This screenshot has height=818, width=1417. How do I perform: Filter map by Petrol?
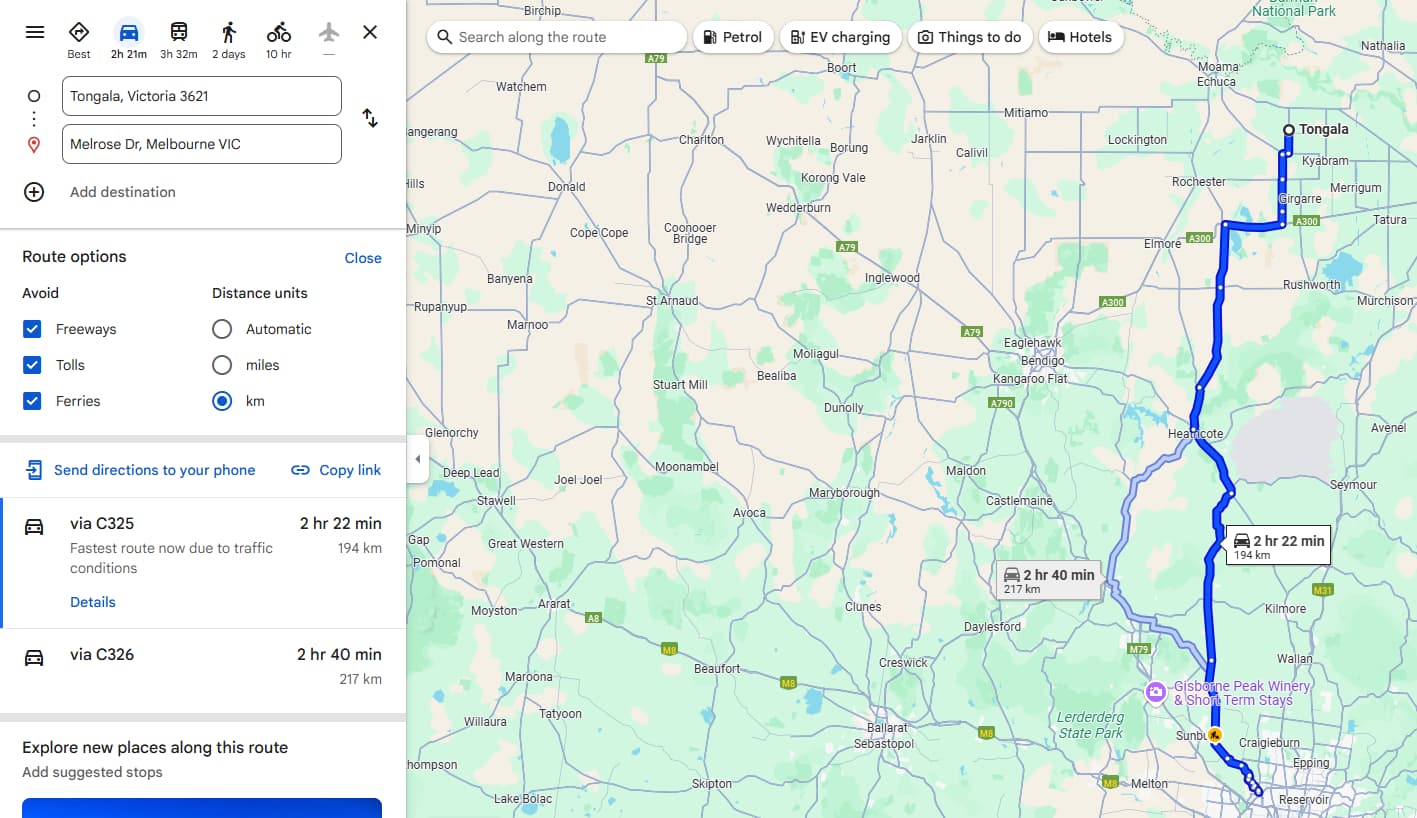733,37
